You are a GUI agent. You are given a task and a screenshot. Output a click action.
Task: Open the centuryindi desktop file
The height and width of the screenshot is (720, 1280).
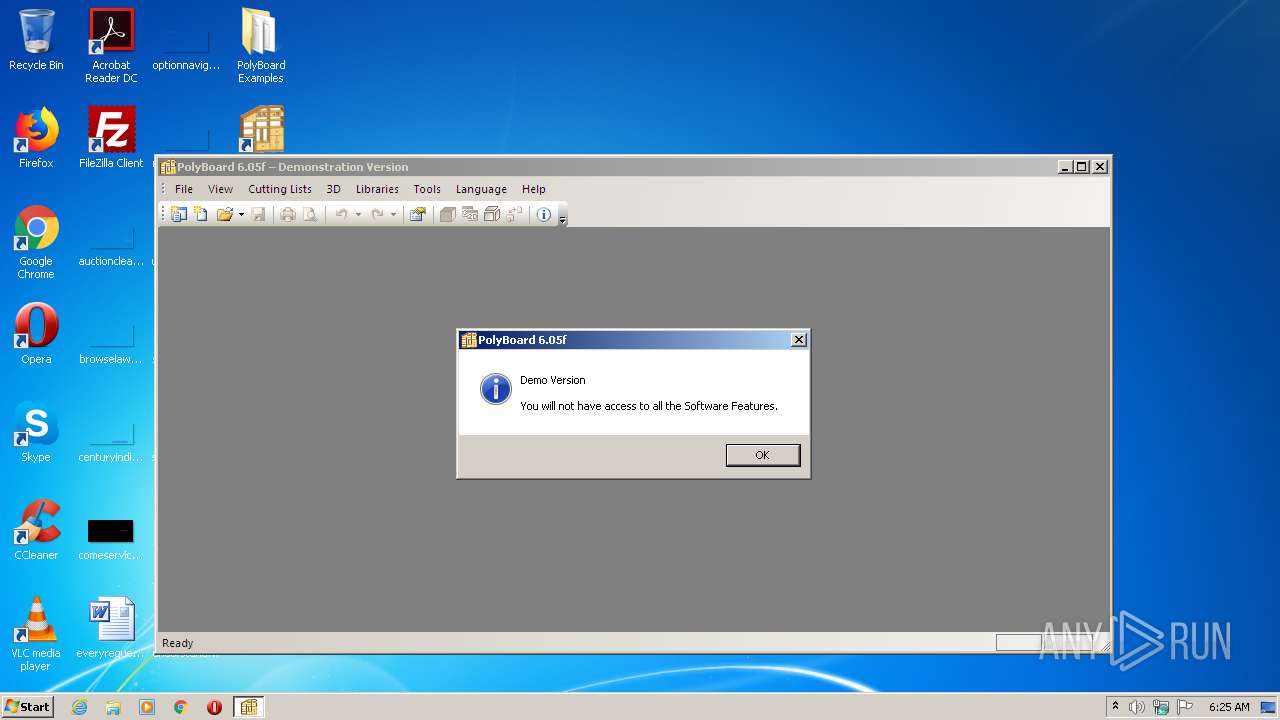tap(111, 439)
